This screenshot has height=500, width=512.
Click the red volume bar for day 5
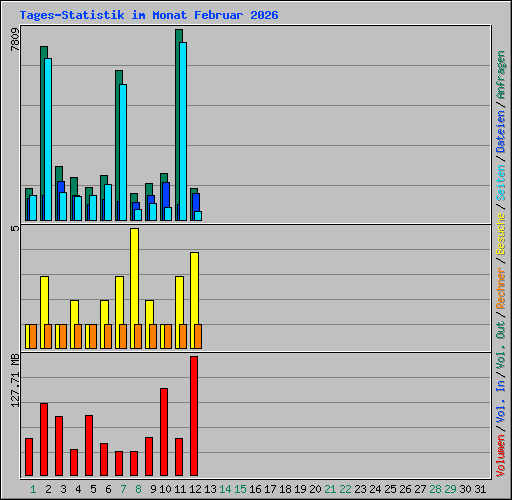pos(89,445)
